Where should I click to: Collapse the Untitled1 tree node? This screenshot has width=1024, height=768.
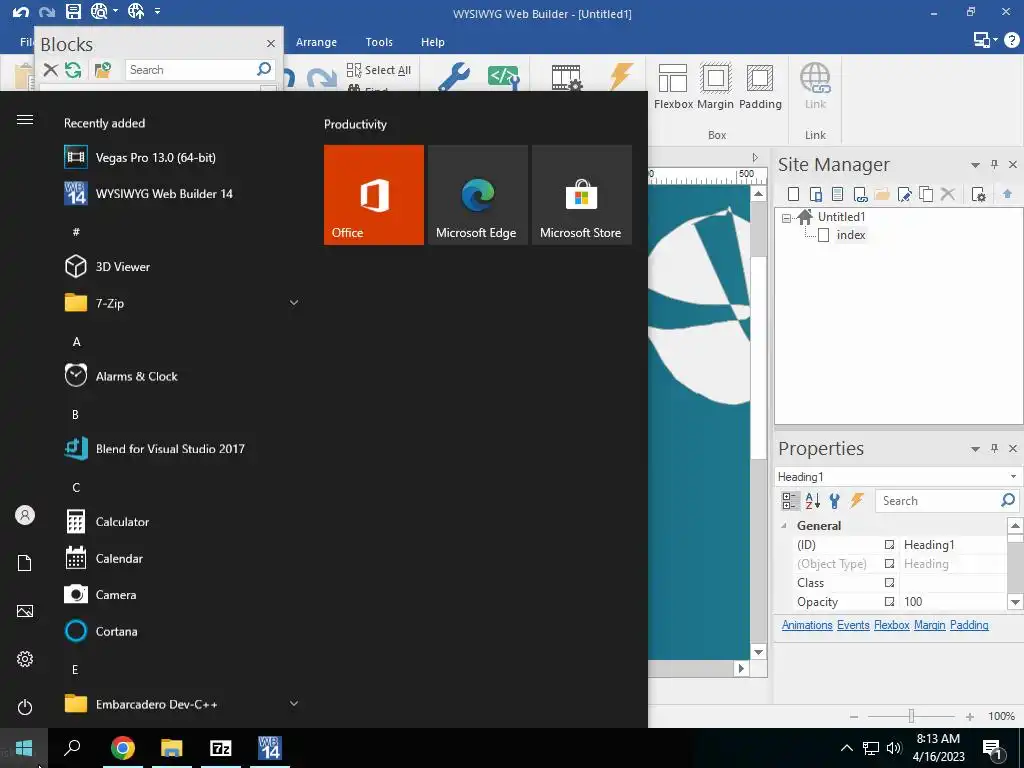(787, 218)
